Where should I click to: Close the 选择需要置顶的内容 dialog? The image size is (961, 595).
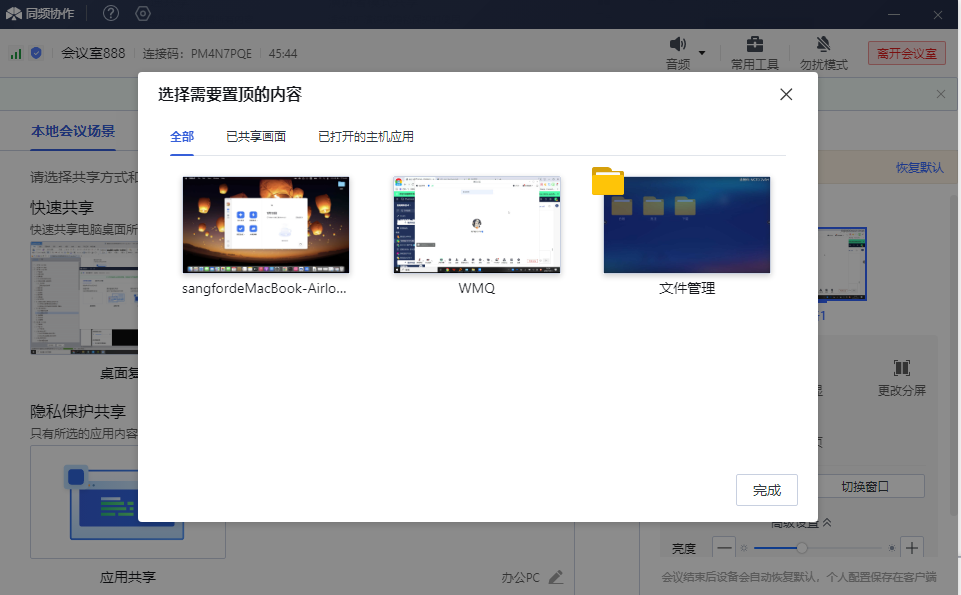[x=786, y=95]
